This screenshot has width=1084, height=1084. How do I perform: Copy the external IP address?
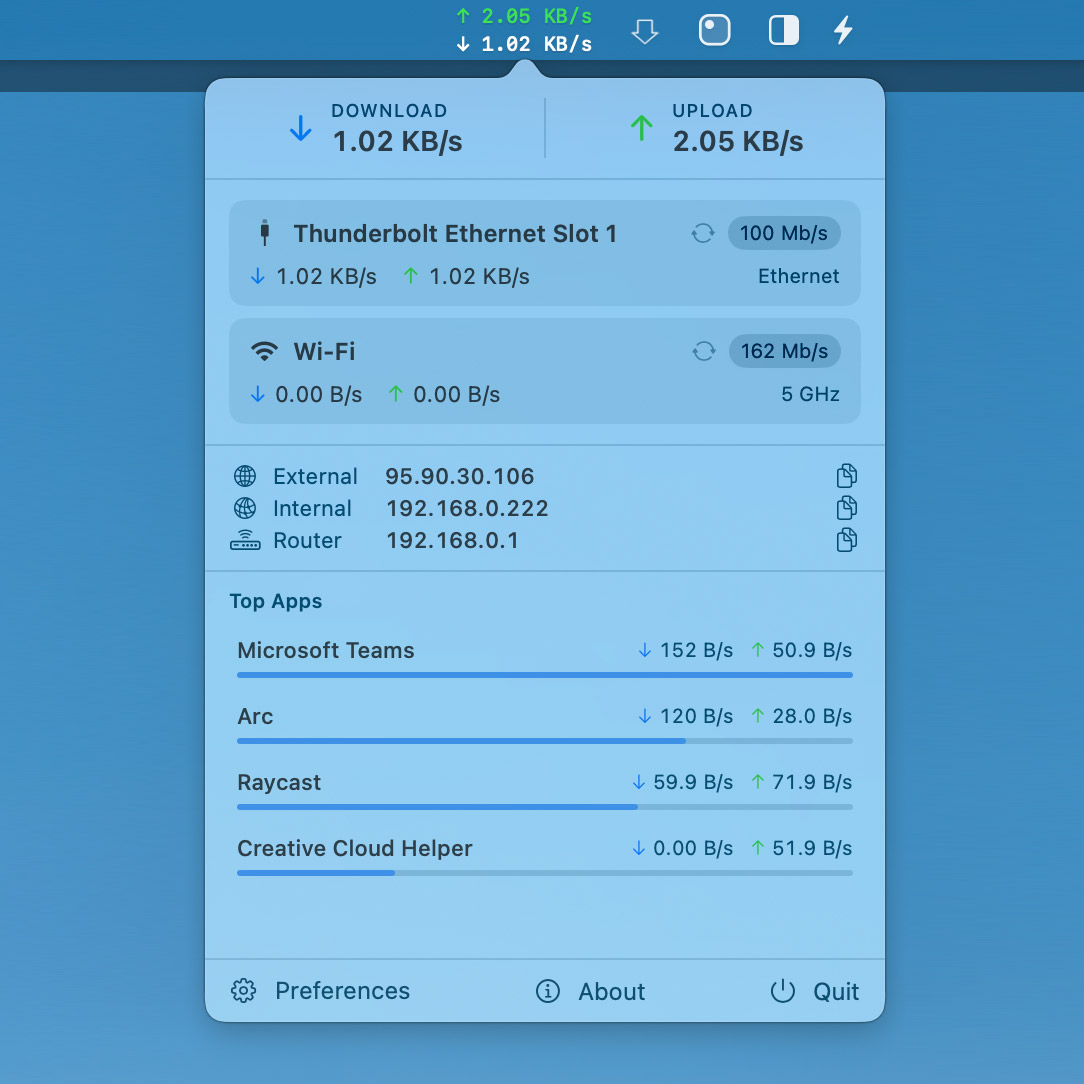point(846,476)
